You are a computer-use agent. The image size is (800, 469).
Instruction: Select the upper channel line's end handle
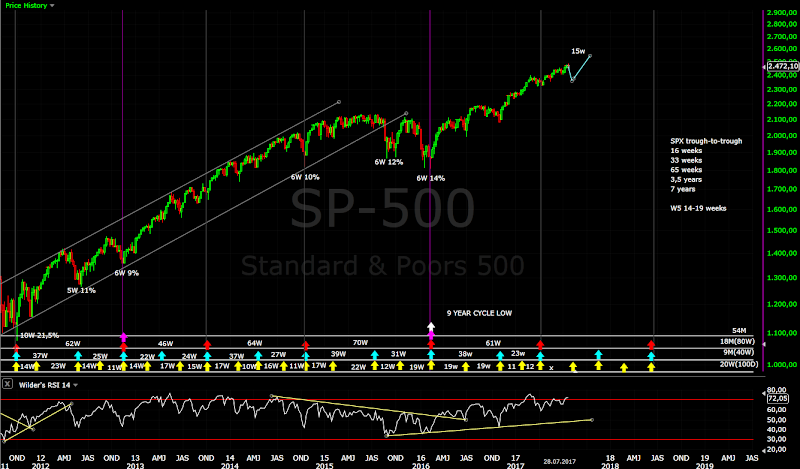coord(339,102)
